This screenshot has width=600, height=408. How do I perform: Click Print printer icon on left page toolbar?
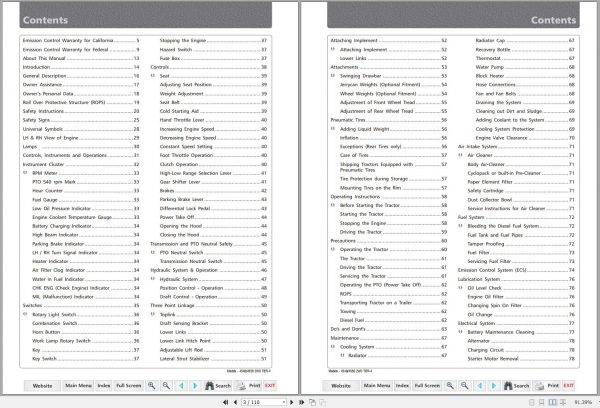tap(248, 385)
